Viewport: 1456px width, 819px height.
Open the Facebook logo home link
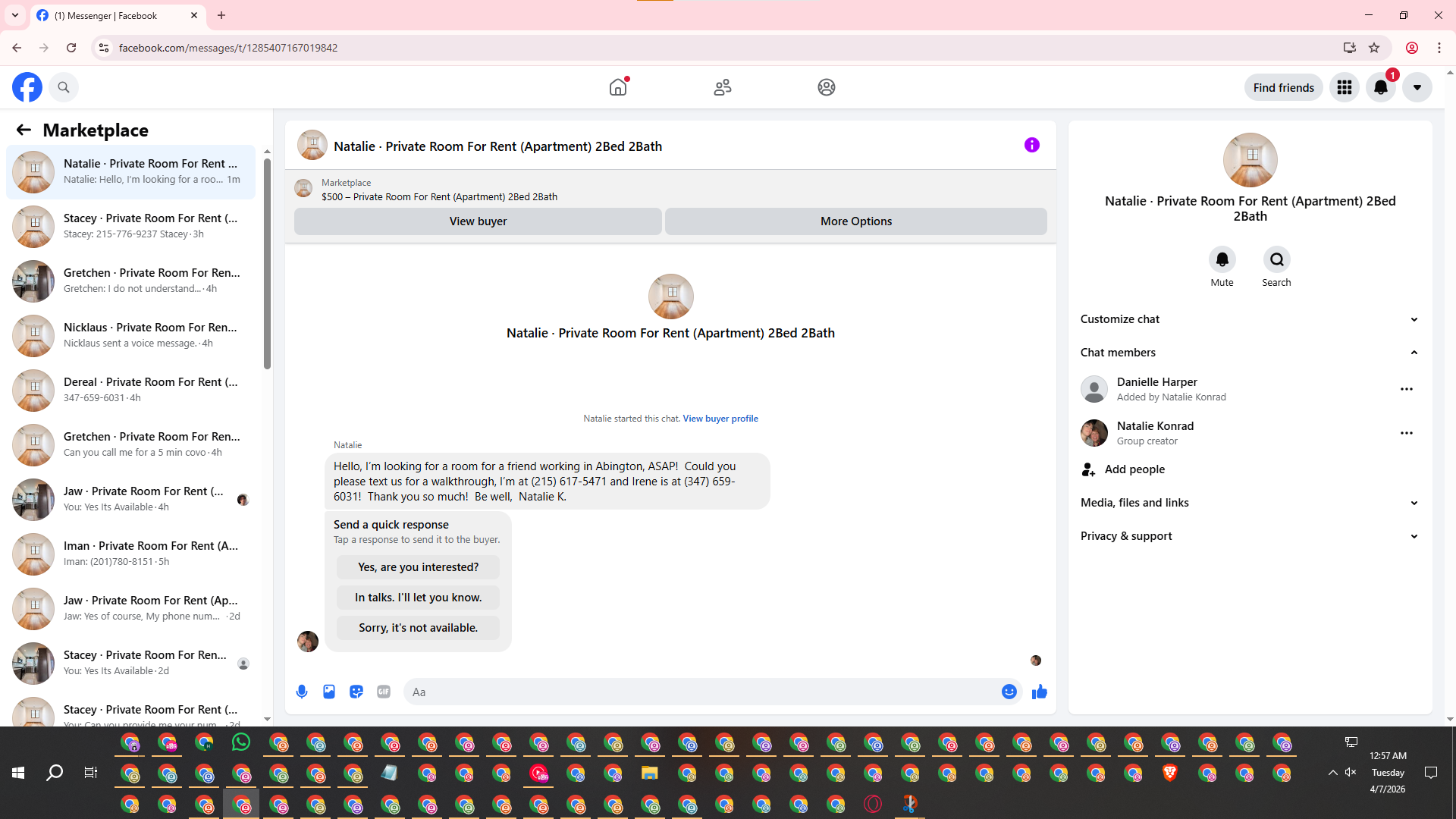[27, 87]
